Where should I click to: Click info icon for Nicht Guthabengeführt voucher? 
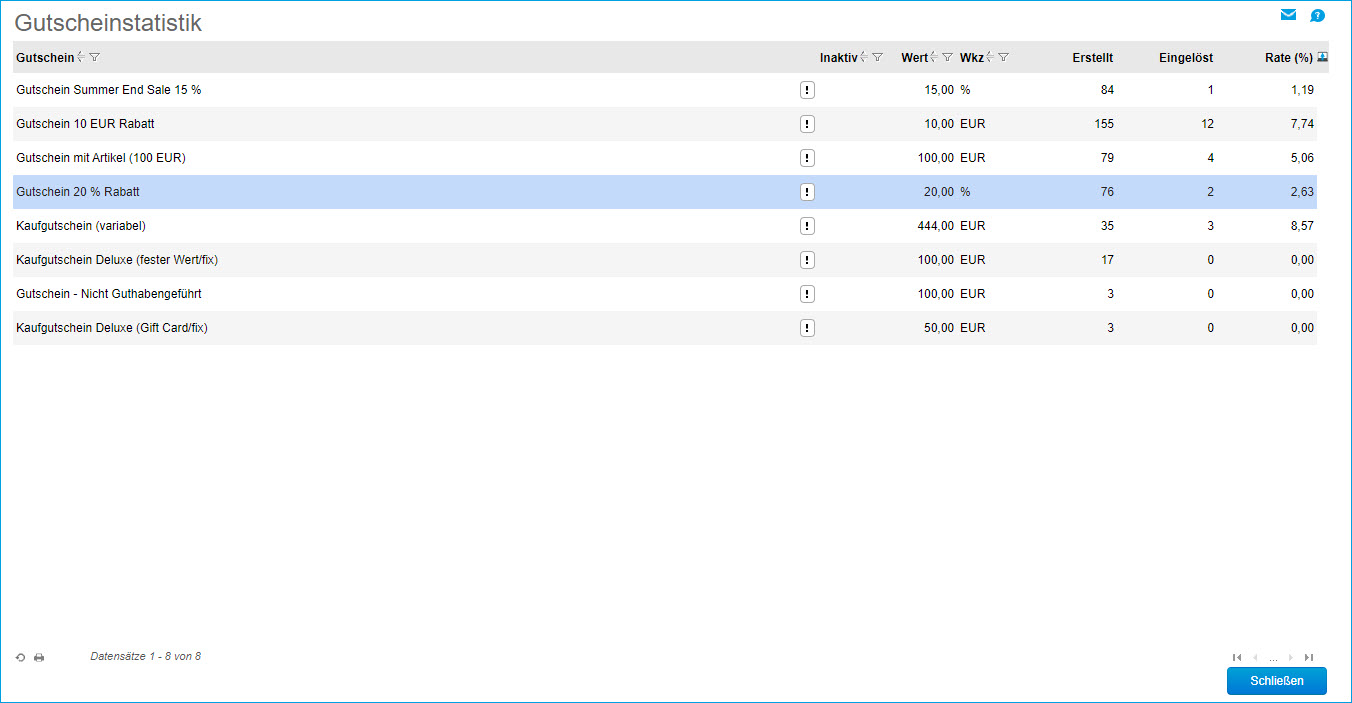click(807, 294)
